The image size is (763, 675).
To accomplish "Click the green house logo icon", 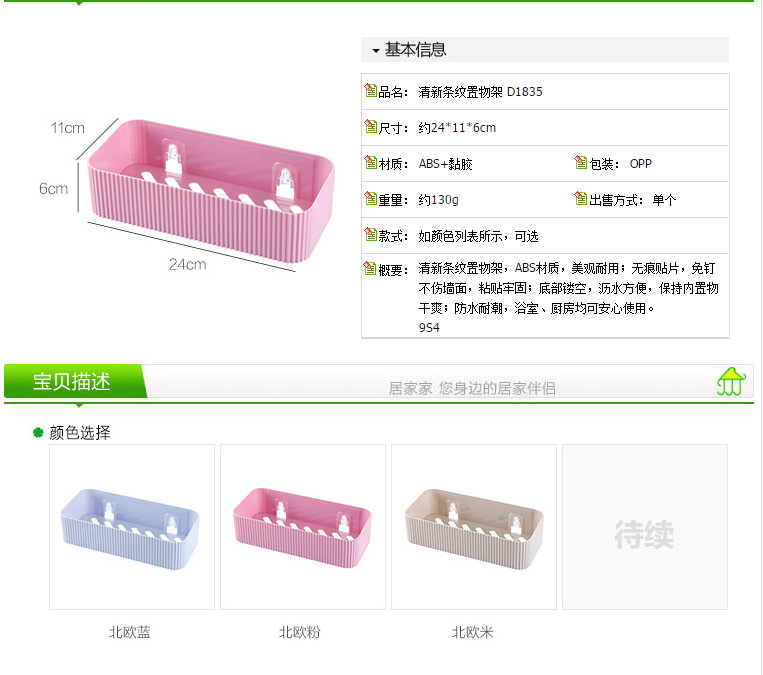I will (x=731, y=382).
